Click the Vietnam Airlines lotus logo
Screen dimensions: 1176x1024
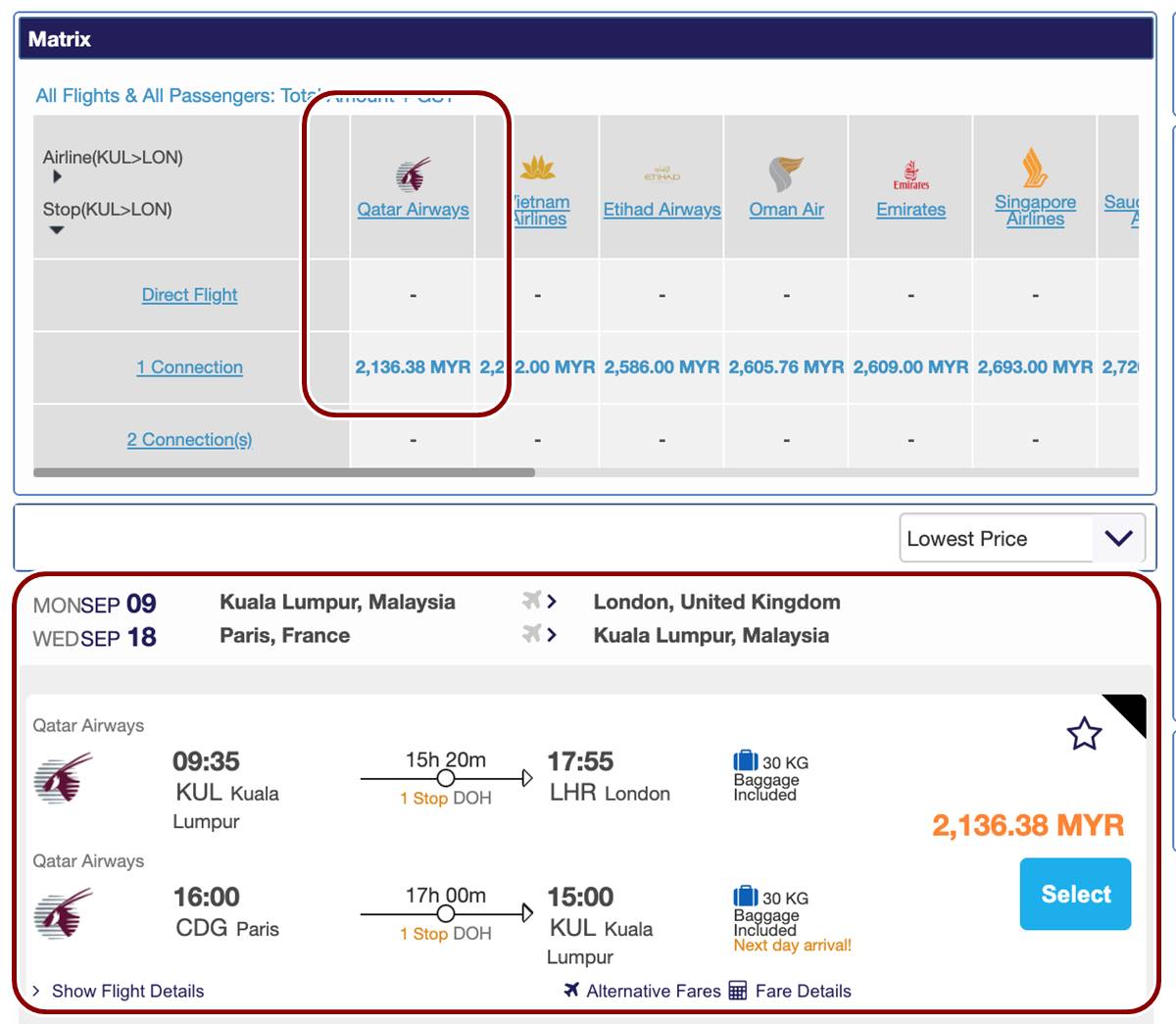point(538,169)
